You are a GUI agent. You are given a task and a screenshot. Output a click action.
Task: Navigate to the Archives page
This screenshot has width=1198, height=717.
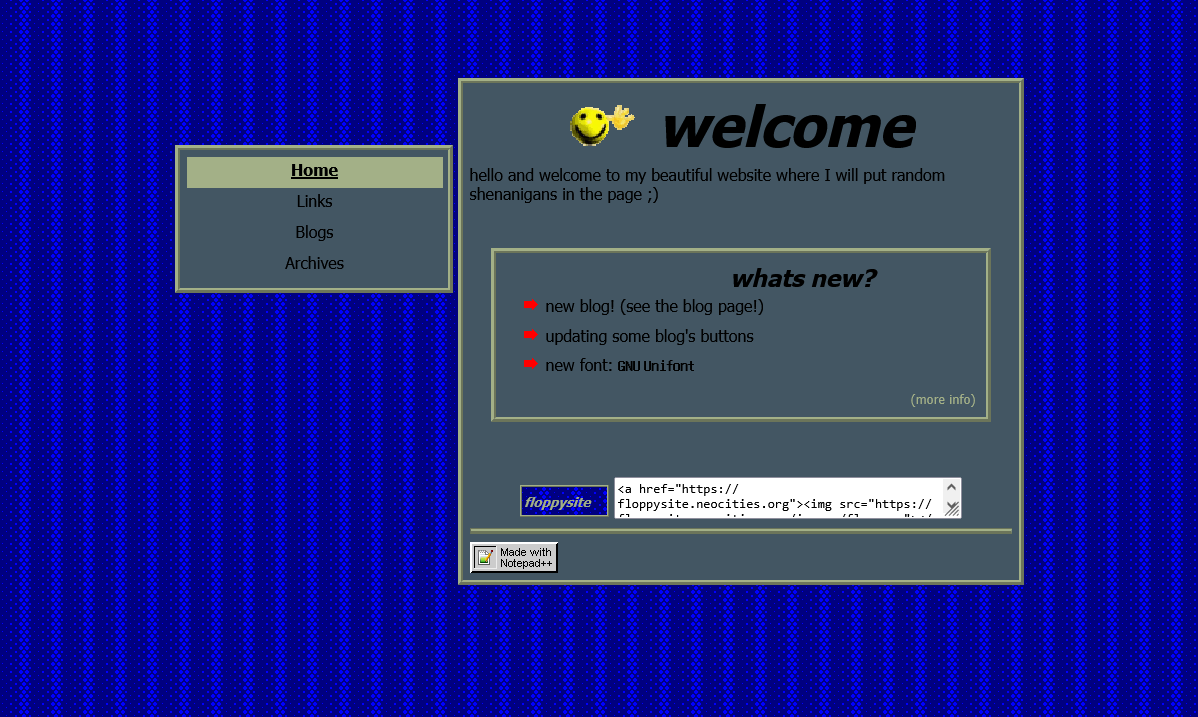coord(314,264)
